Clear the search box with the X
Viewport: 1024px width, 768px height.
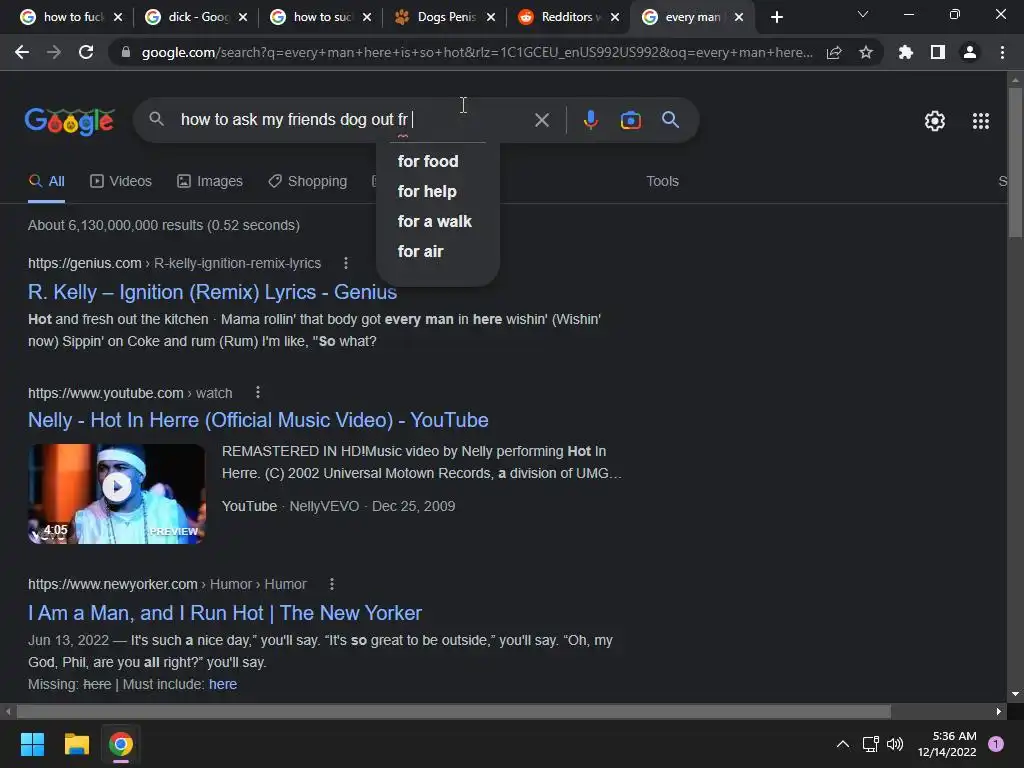[541, 120]
